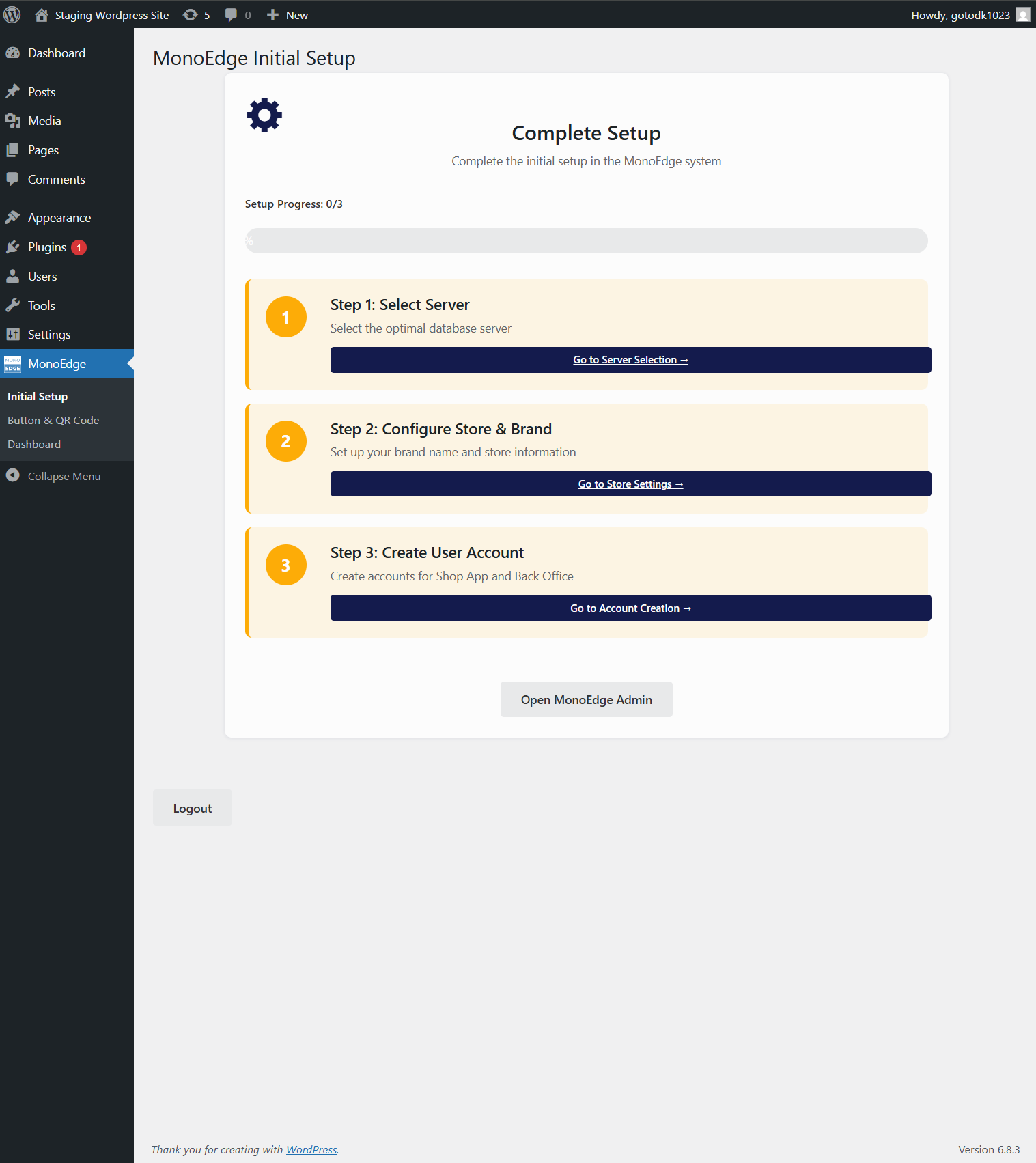The height and width of the screenshot is (1163, 1036).
Task: Click Go to Server Selection button
Action: tap(630, 360)
